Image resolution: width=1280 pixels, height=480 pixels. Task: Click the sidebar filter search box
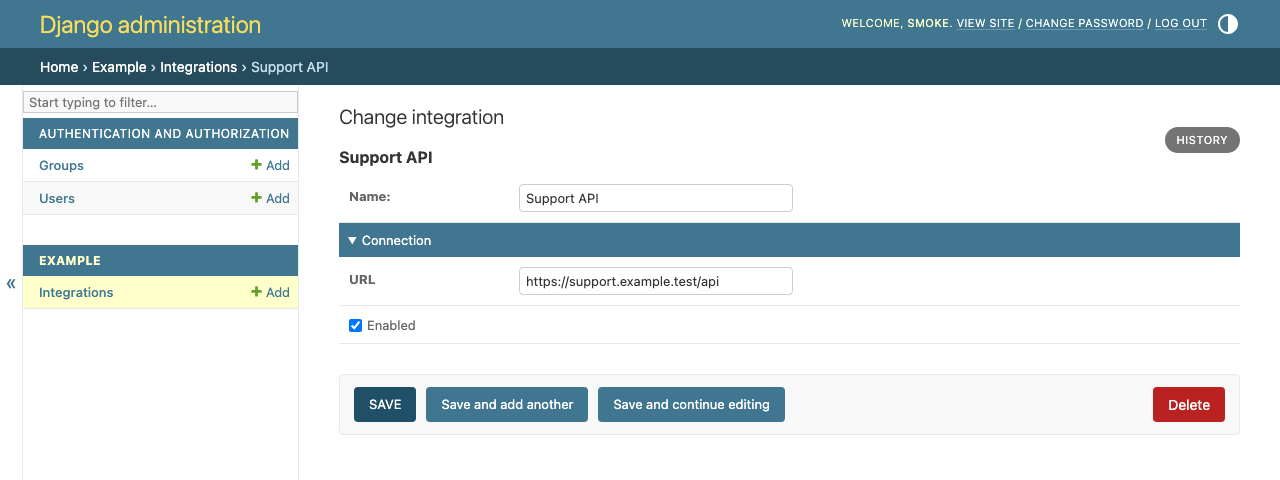[161, 102]
